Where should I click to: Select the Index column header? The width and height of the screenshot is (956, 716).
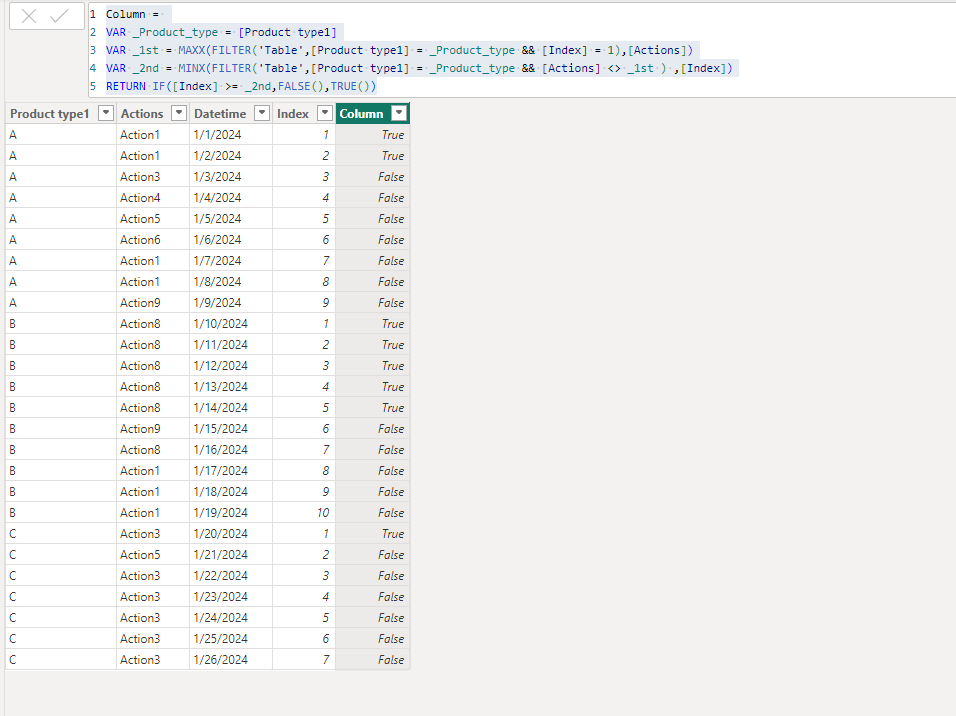[293, 113]
